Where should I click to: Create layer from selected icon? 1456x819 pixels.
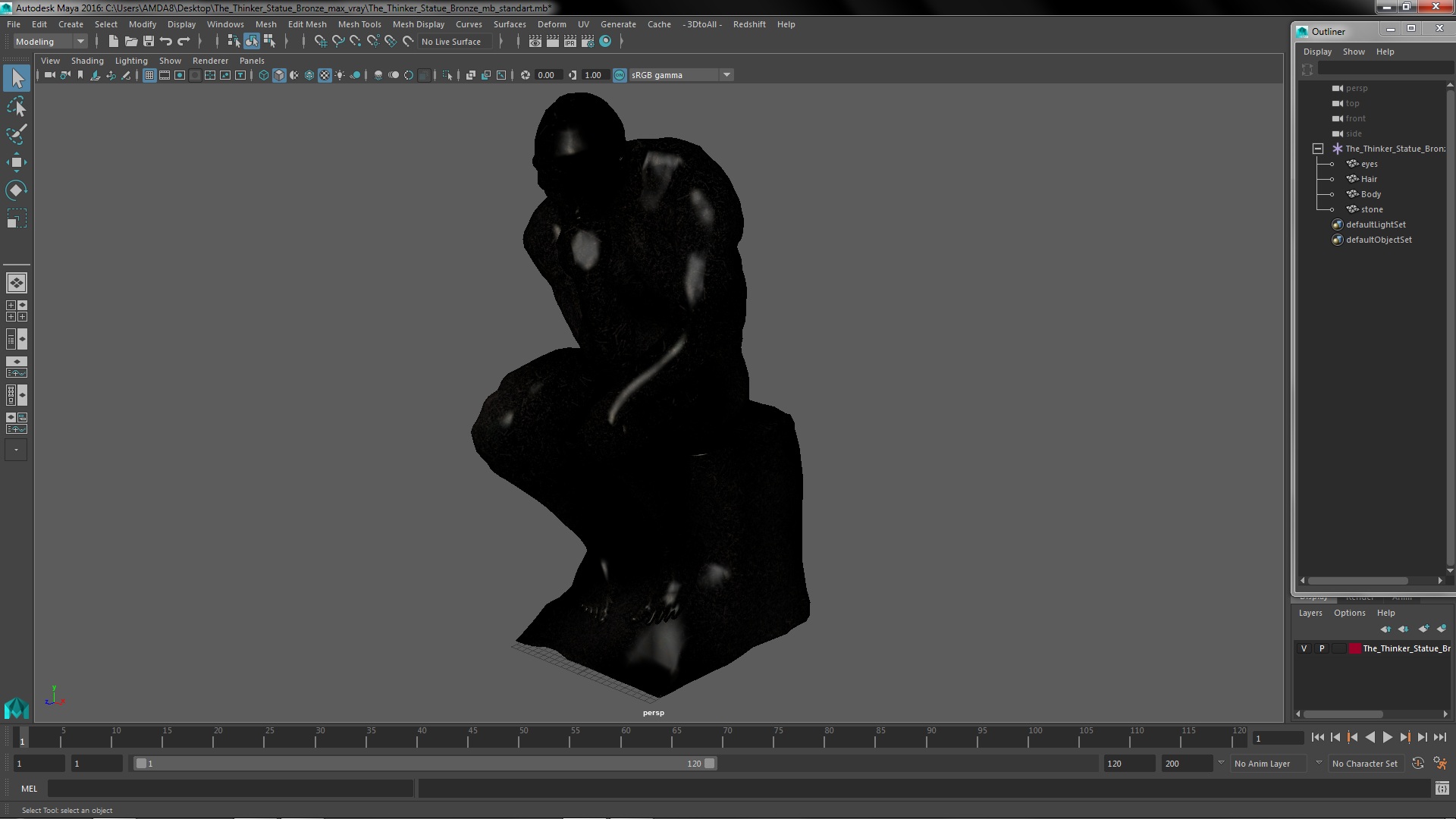[x=1442, y=629]
